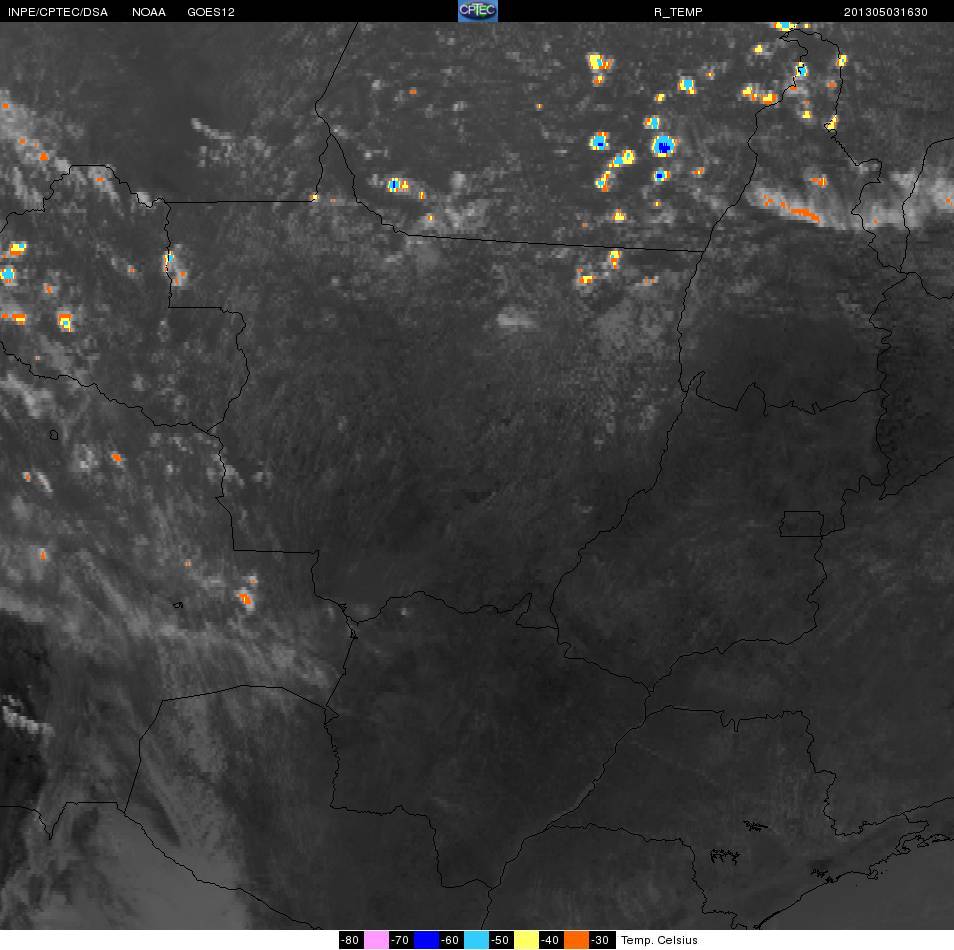Image resolution: width=954 pixels, height=950 pixels.
Task: Click the -30 legend value label
Action: [601, 940]
